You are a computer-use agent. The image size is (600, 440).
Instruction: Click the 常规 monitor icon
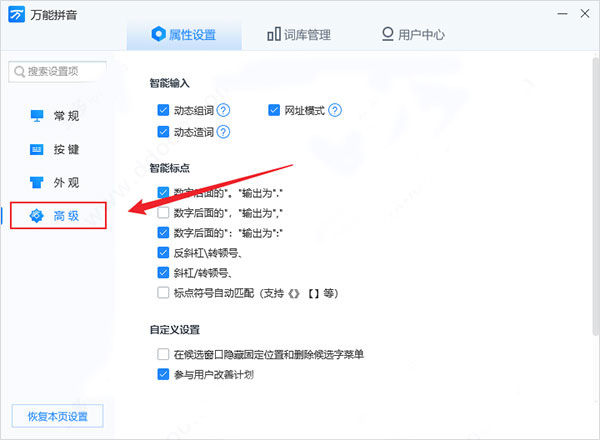37,116
